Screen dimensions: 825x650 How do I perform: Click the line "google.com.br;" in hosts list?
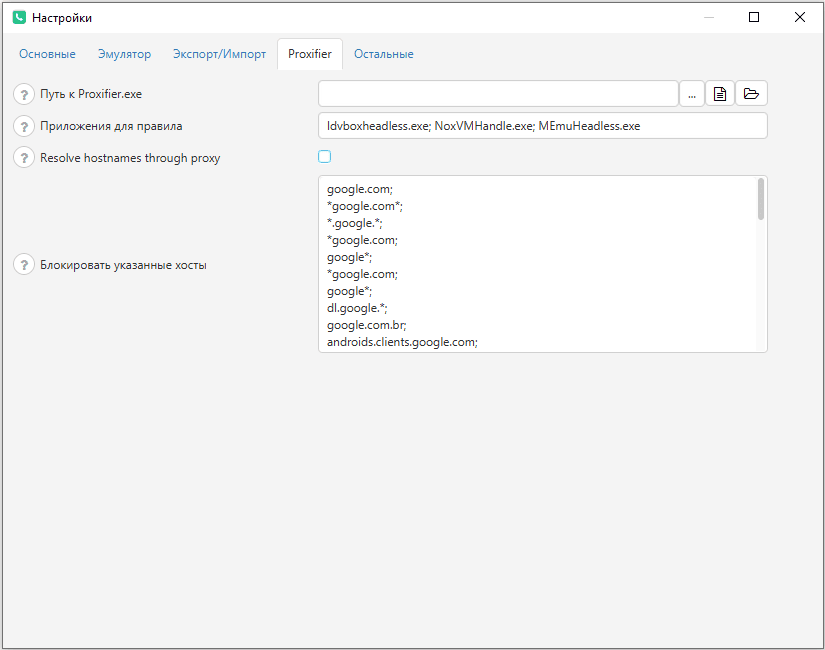pos(367,325)
